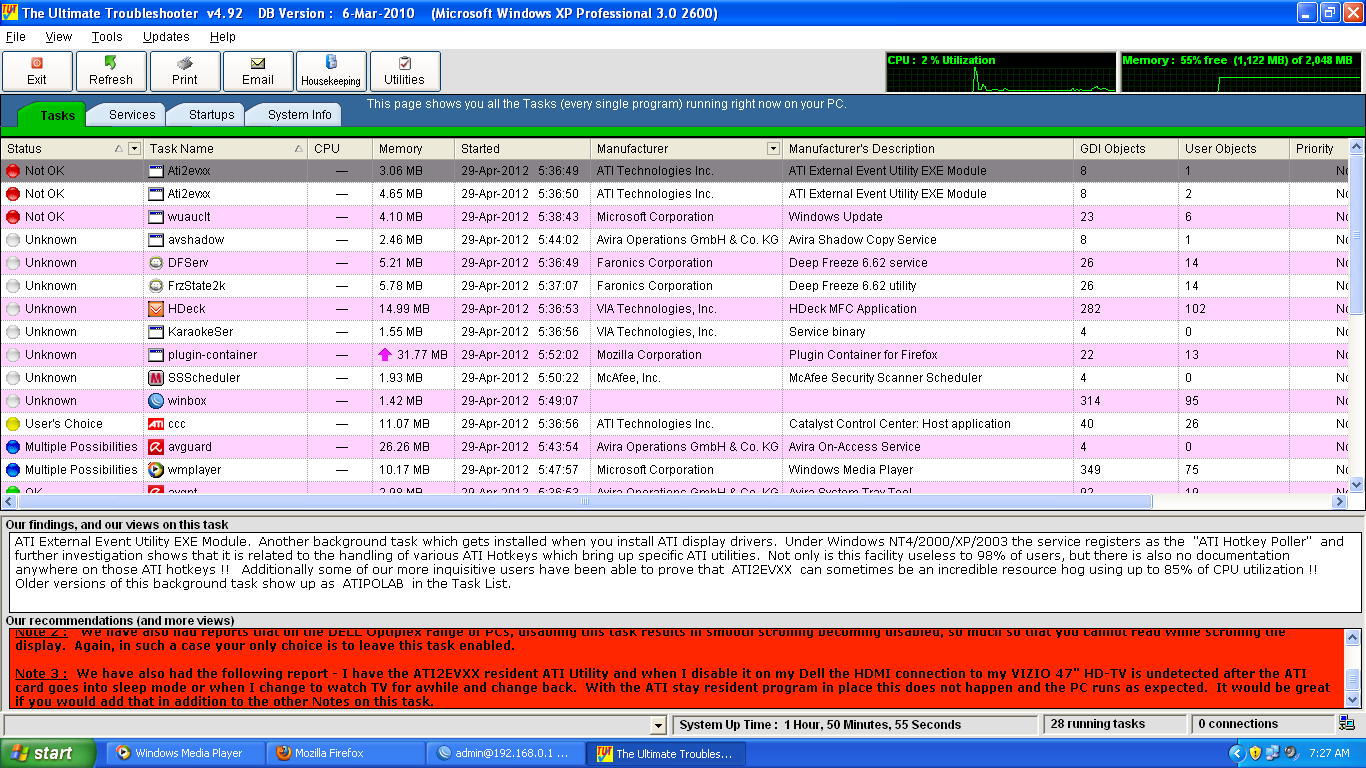Open the Updates menu
Screen dimensions: 1366x768
tap(166, 37)
